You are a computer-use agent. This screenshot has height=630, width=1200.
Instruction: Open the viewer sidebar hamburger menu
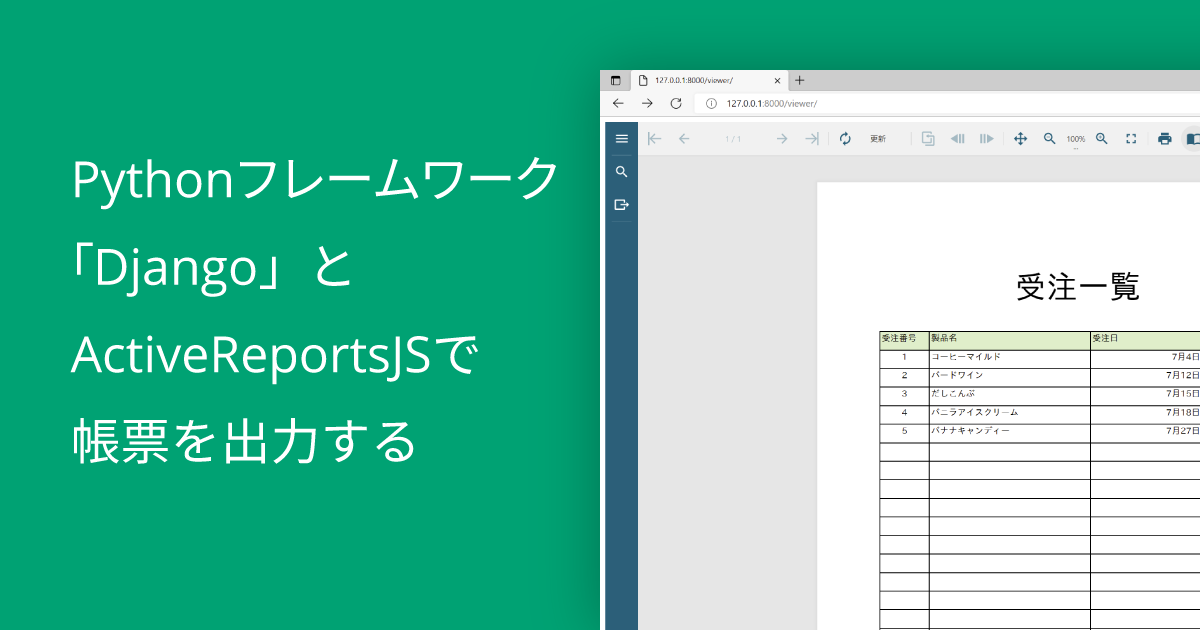(x=621, y=139)
